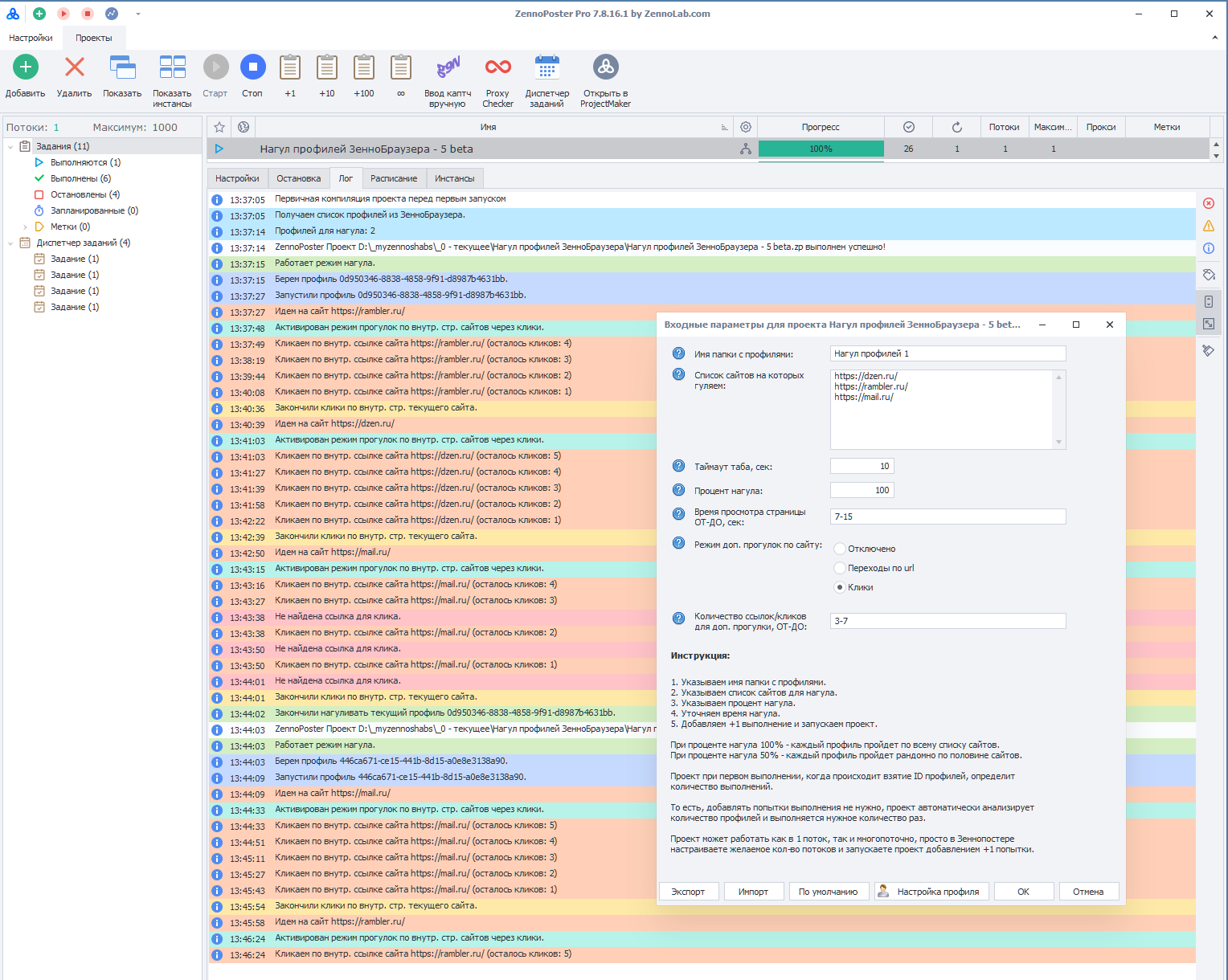
Task: Dismiss the dialog with Отмена
Action: click(1088, 892)
